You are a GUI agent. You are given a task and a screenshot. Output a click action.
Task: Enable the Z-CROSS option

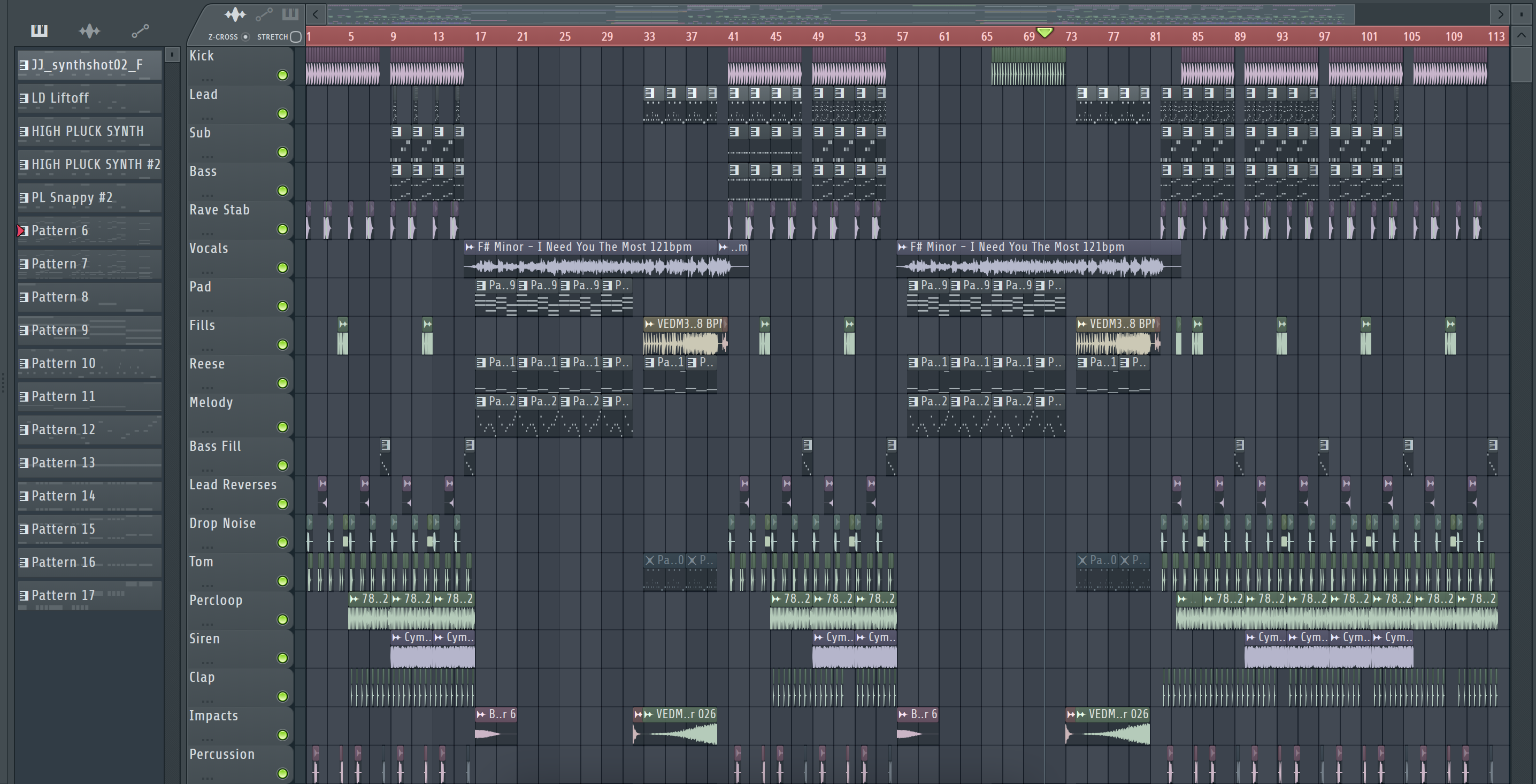coord(245,37)
